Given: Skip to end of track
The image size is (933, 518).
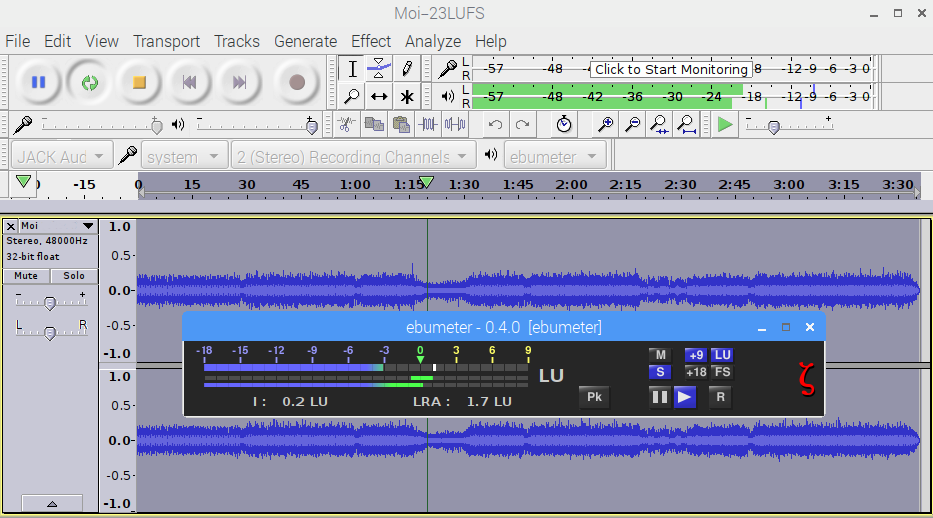Looking at the screenshot, I should (x=239, y=82).
